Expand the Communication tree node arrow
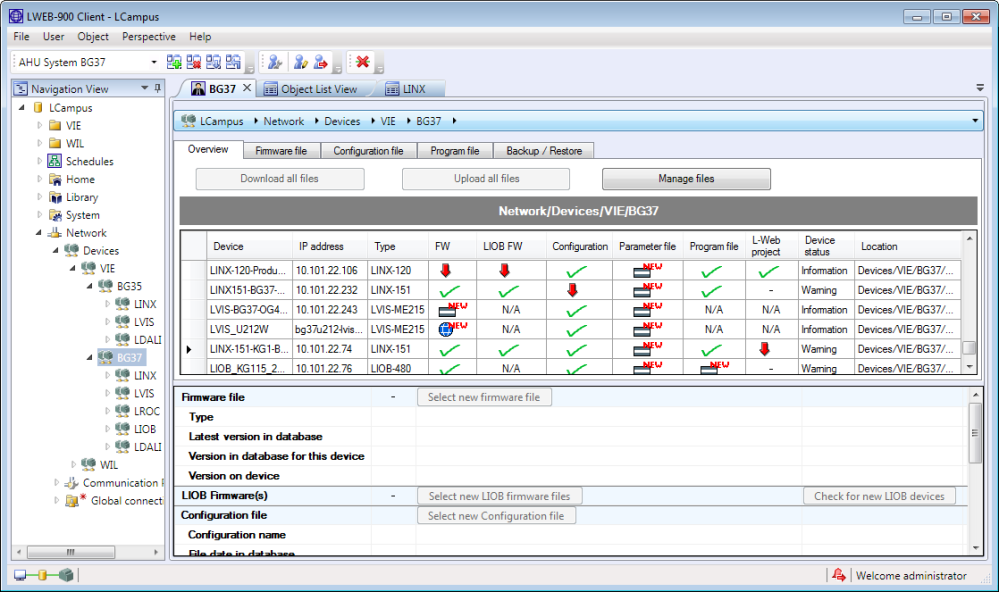The height and width of the screenshot is (592, 1000). (56, 483)
